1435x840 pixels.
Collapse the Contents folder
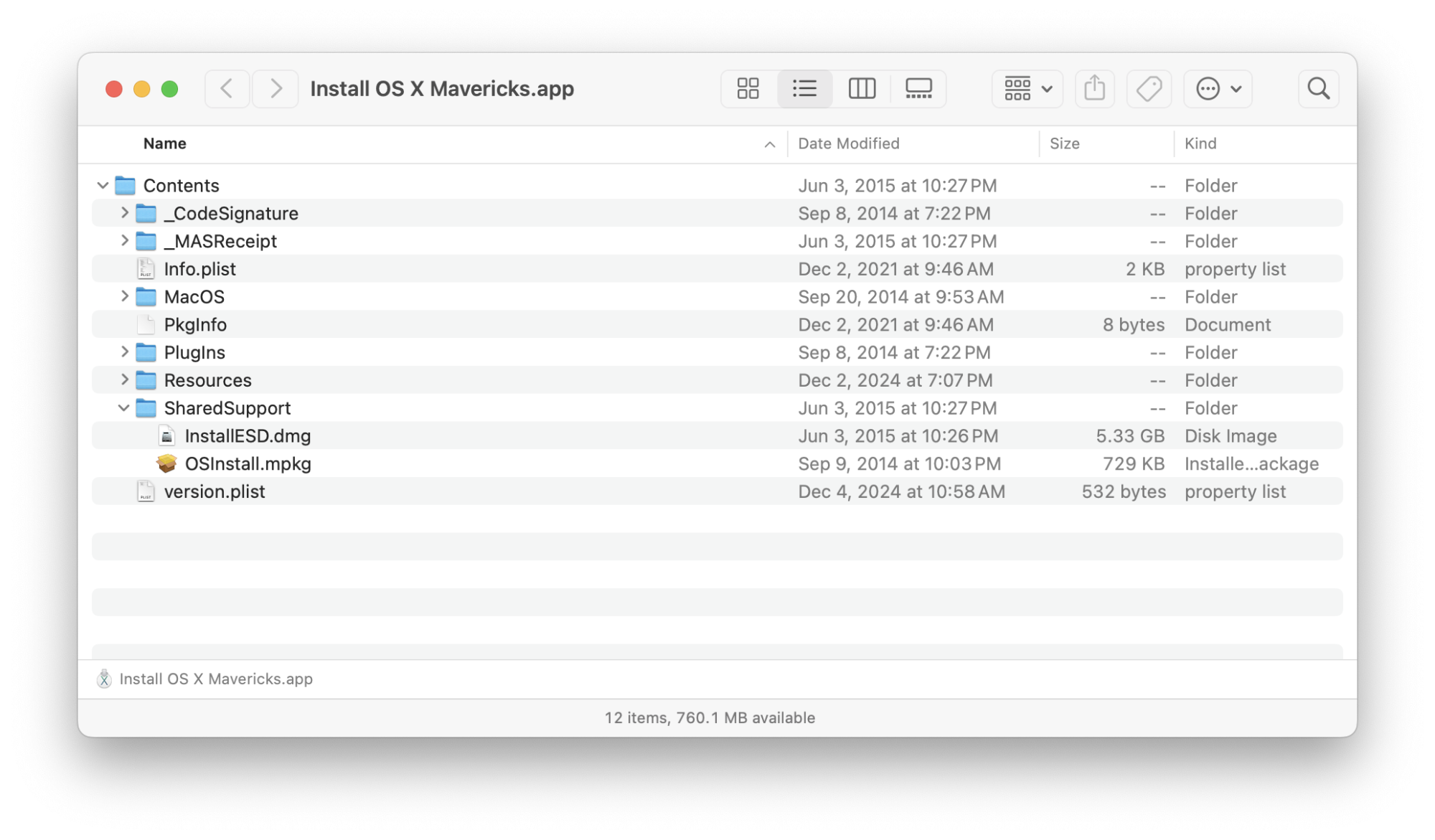pos(103,186)
